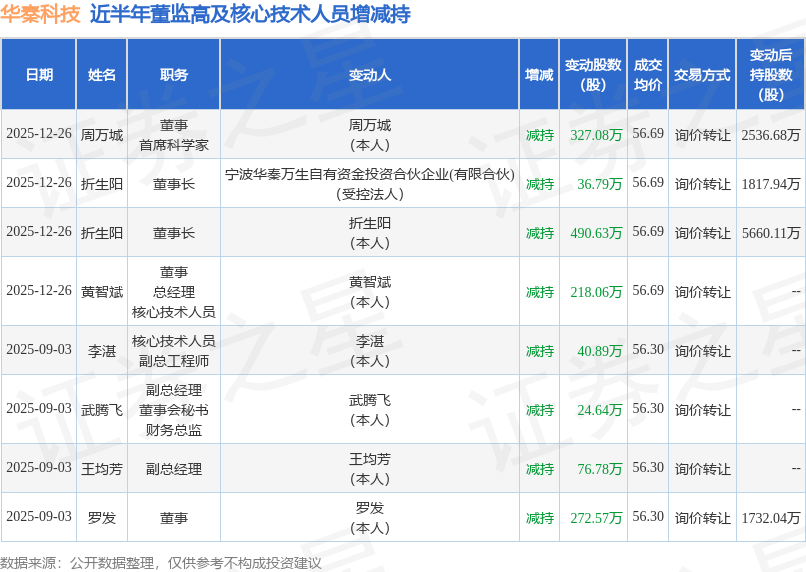
Task: Click date 2025-09-03 in 李湛 row
Action: click(39, 349)
